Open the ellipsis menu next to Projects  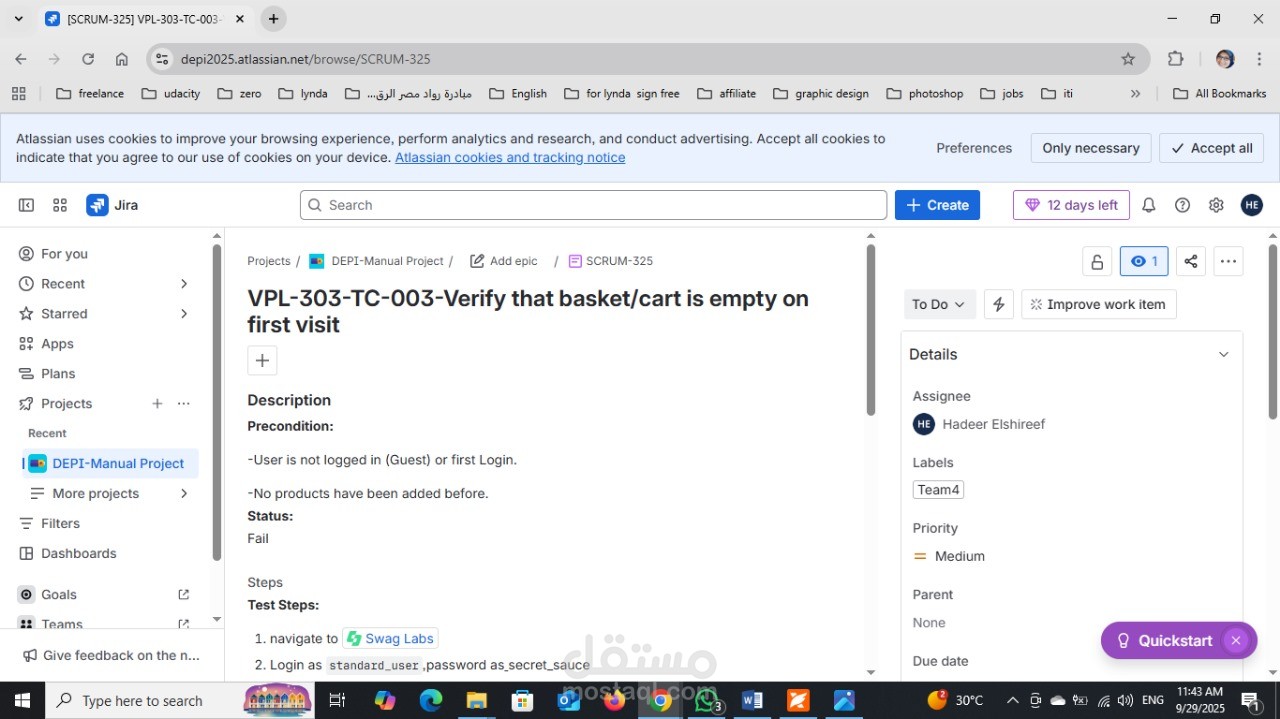point(183,403)
